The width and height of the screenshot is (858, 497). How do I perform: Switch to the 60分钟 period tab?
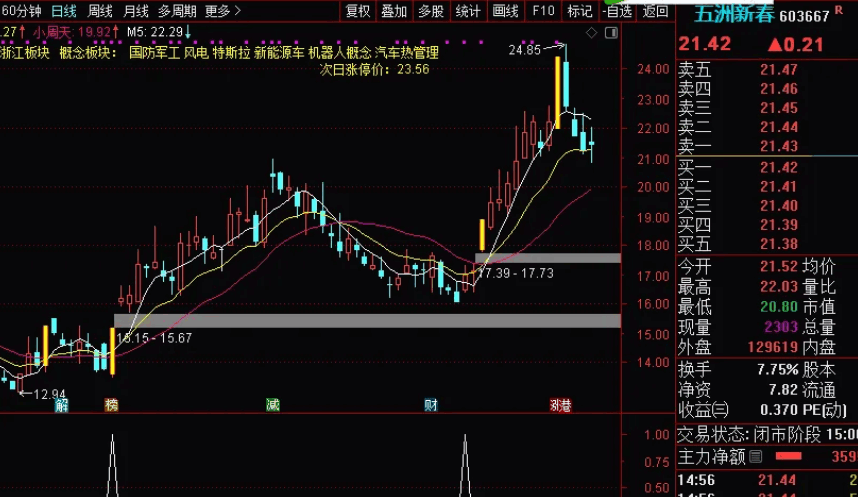[21, 11]
